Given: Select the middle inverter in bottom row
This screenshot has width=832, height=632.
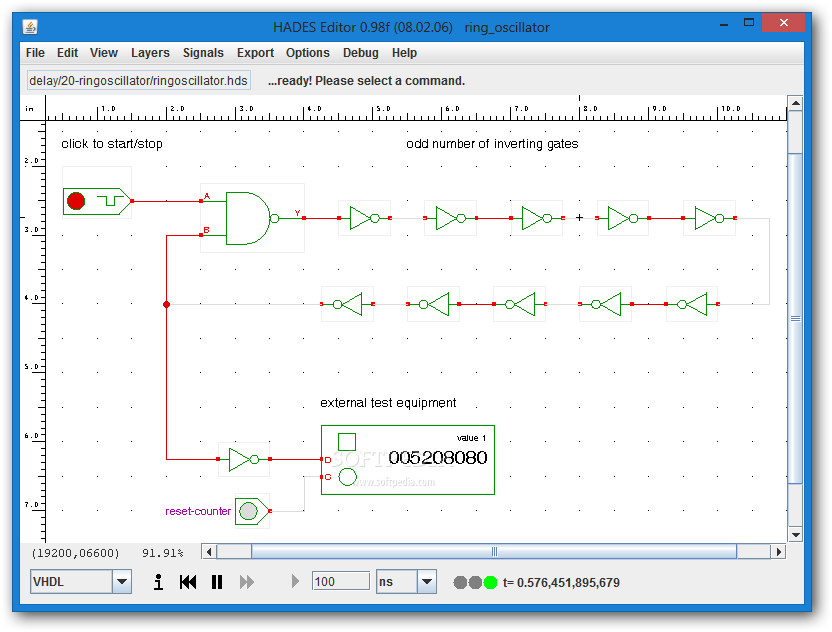Looking at the screenshot, I should 519,304.
